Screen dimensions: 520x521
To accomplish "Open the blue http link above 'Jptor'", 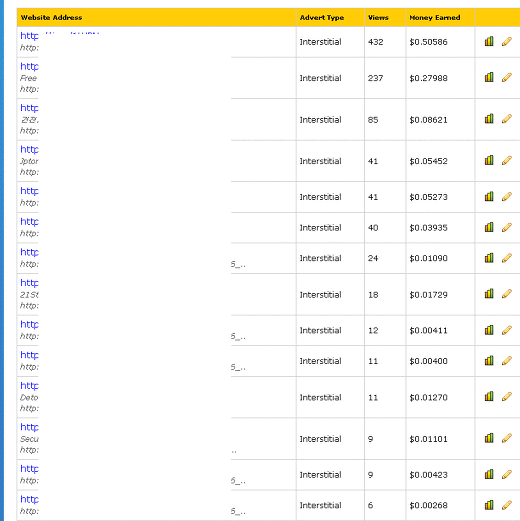I will 29,149.
